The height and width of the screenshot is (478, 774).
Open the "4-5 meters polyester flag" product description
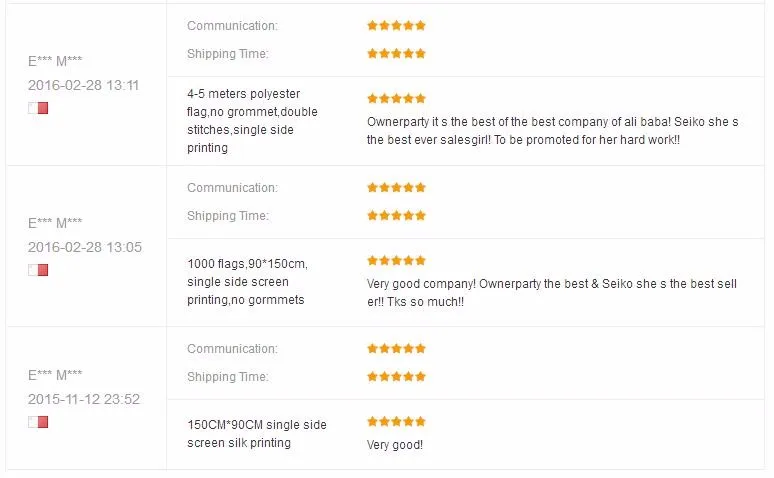[252, 121]
